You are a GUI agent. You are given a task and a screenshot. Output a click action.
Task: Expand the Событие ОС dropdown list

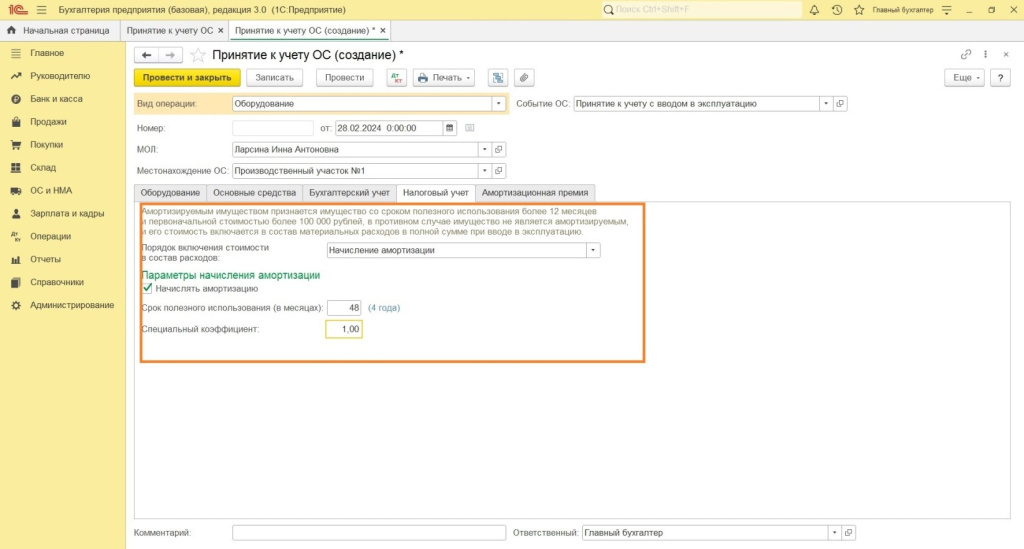[x=825, y=103]
